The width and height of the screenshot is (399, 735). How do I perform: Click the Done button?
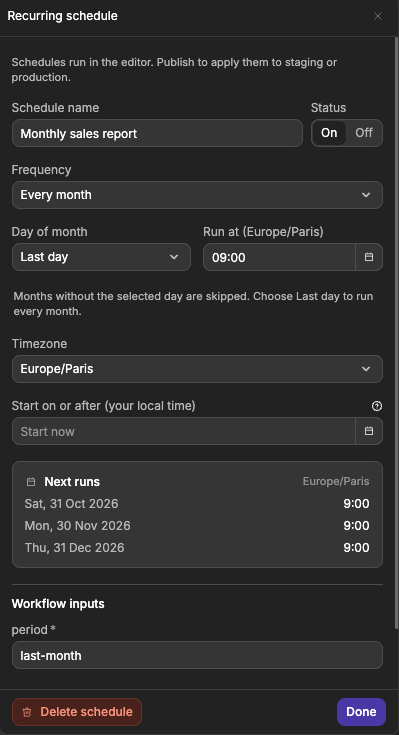[361, 712]
